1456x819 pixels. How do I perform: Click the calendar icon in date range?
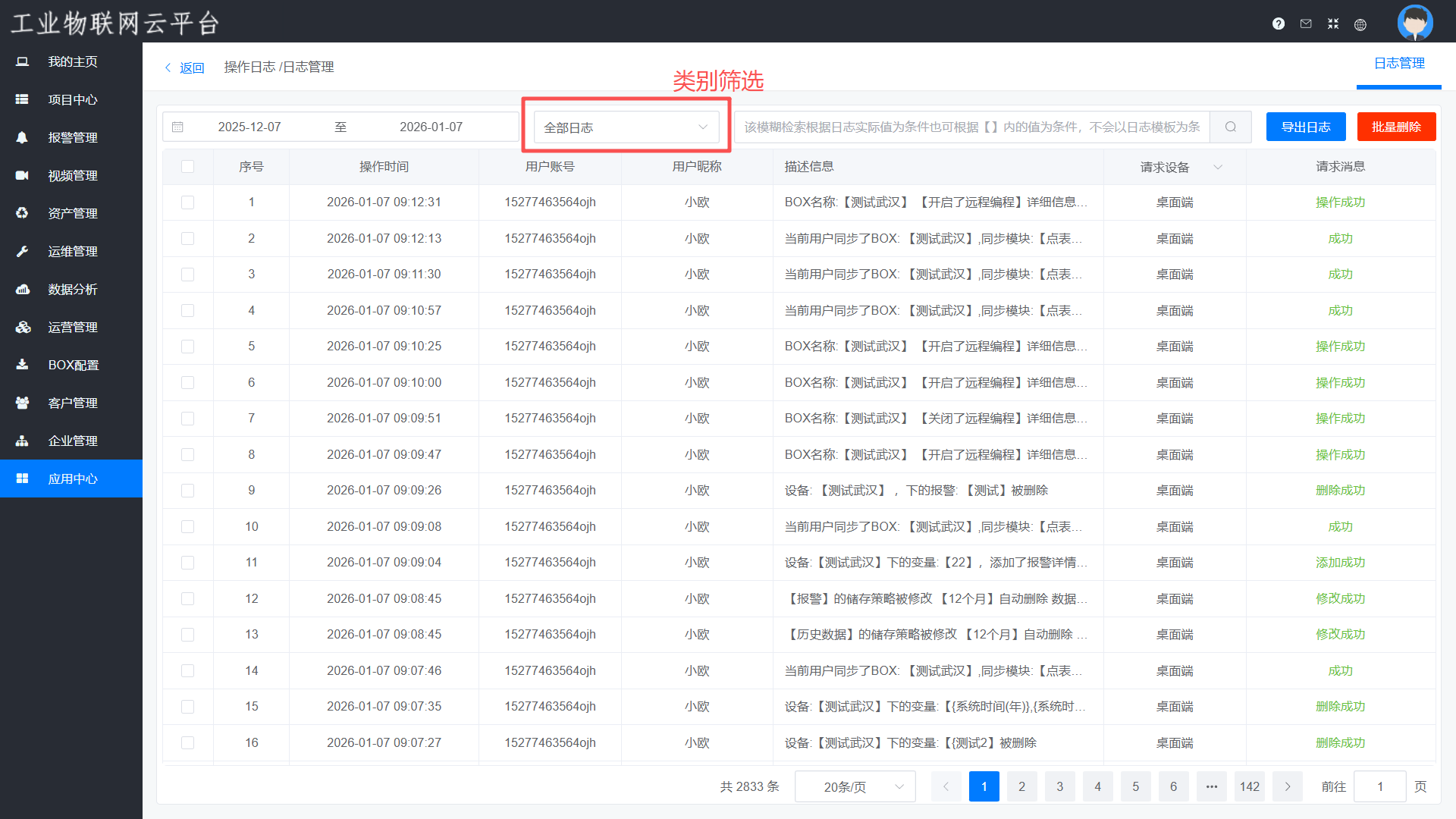pyautogui.click(x=177, y=127)
